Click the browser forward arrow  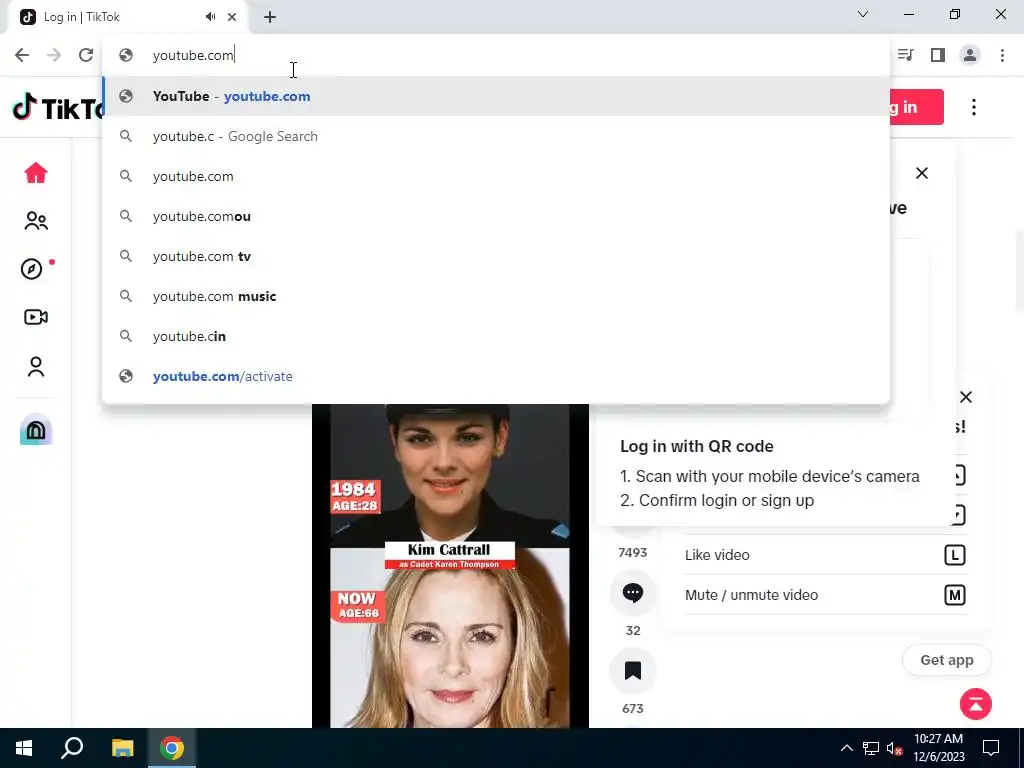tap(54, 55)
